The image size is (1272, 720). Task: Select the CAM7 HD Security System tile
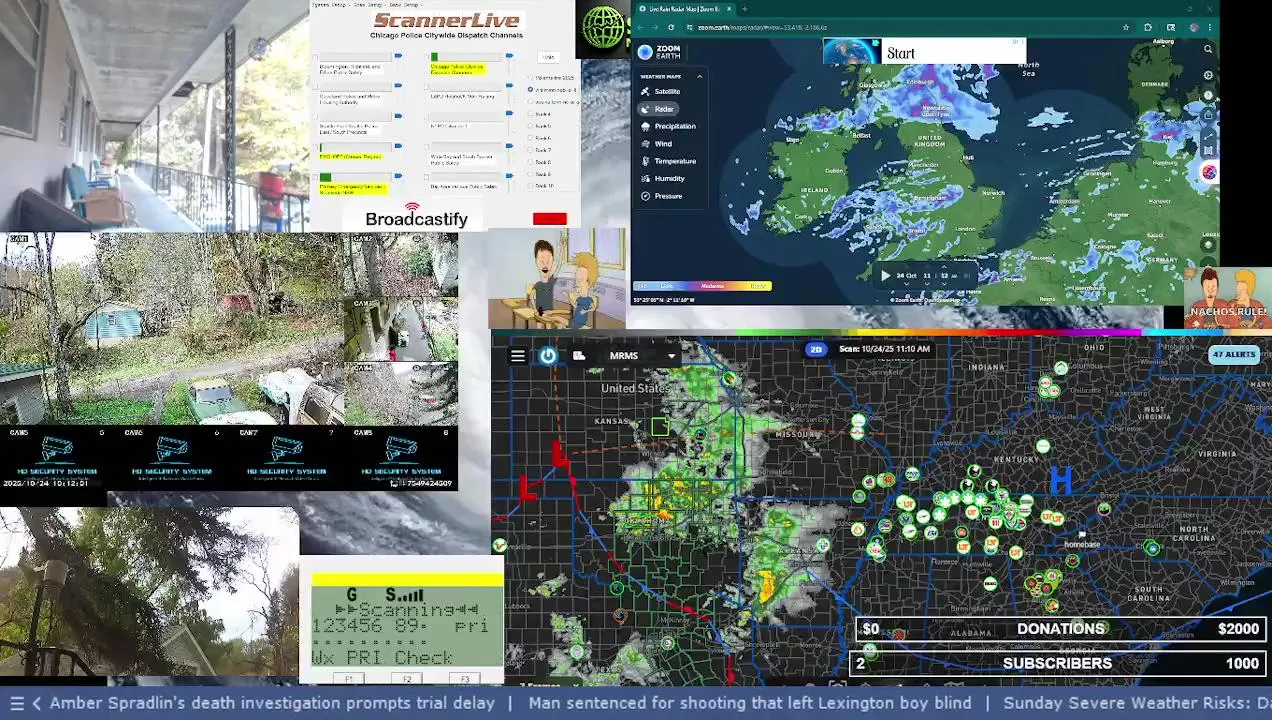point(286,456)
